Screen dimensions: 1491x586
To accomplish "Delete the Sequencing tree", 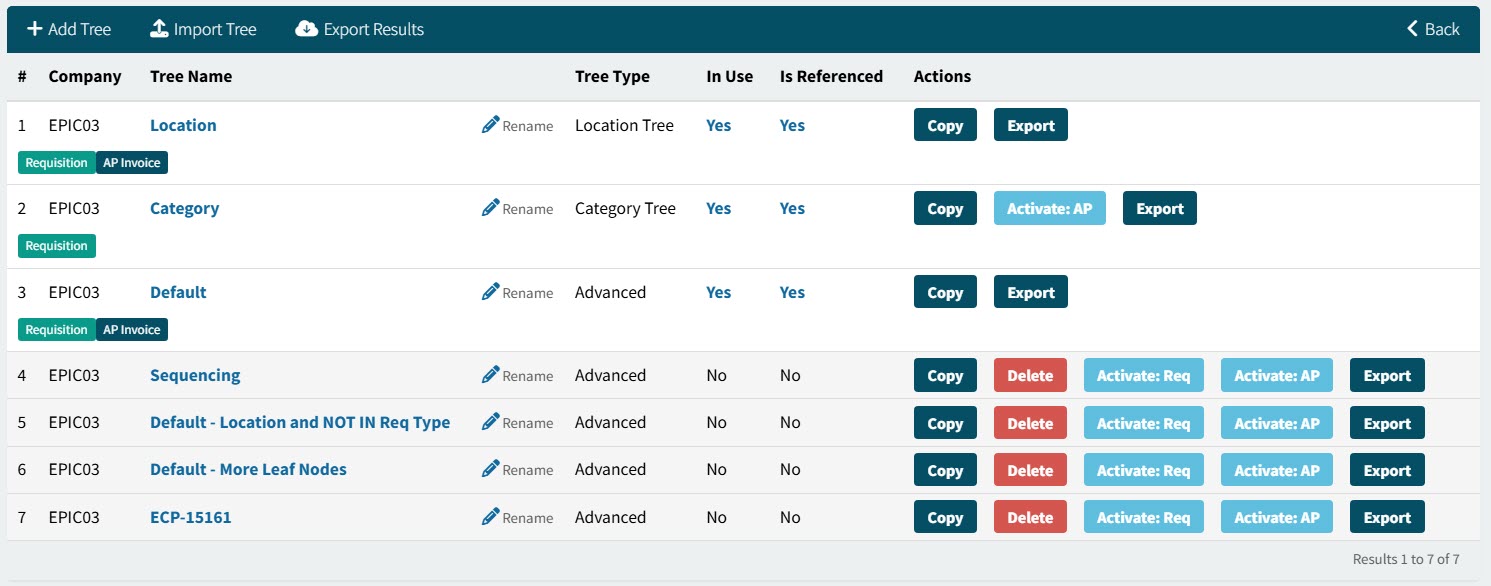I will [1029, 376].
